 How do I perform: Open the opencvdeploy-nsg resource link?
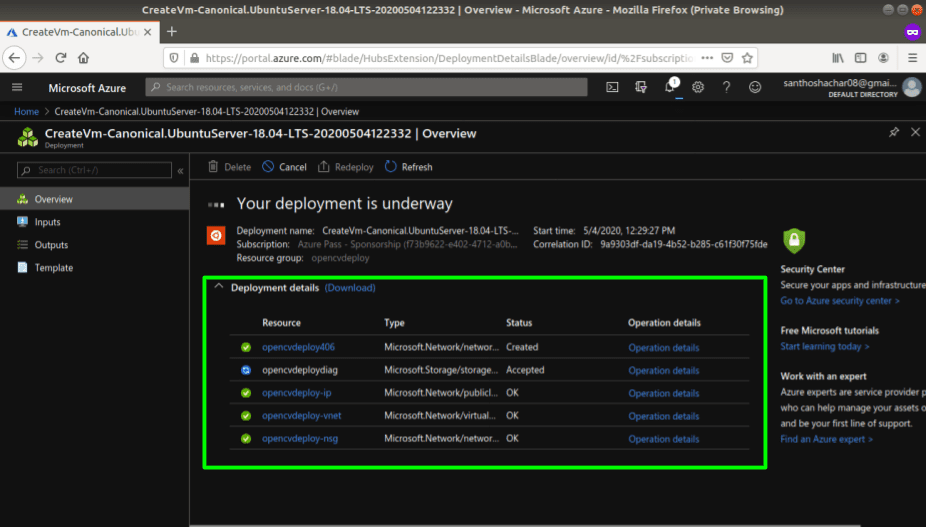(300, 438)
